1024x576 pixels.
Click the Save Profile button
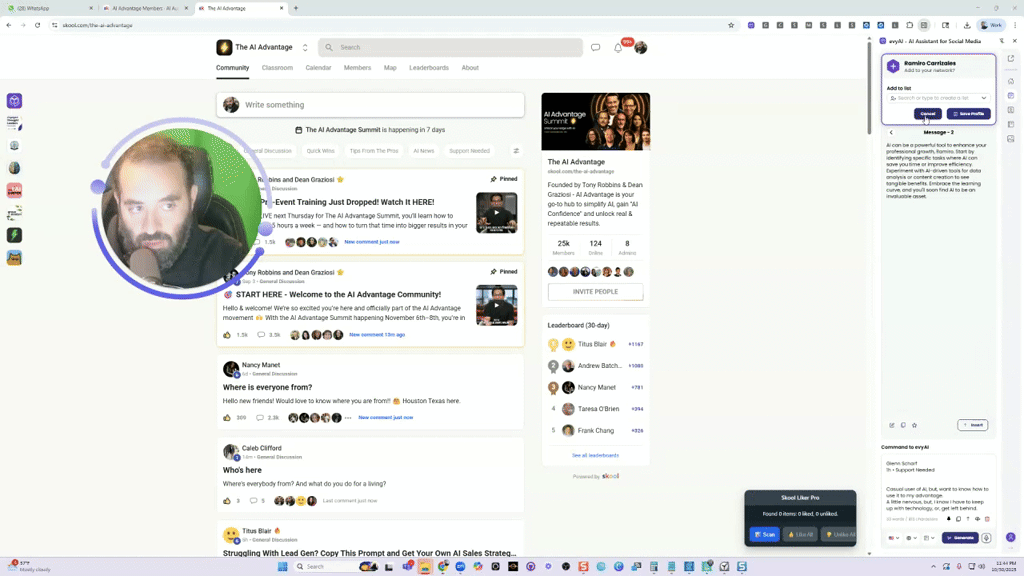tap(968, 114)
